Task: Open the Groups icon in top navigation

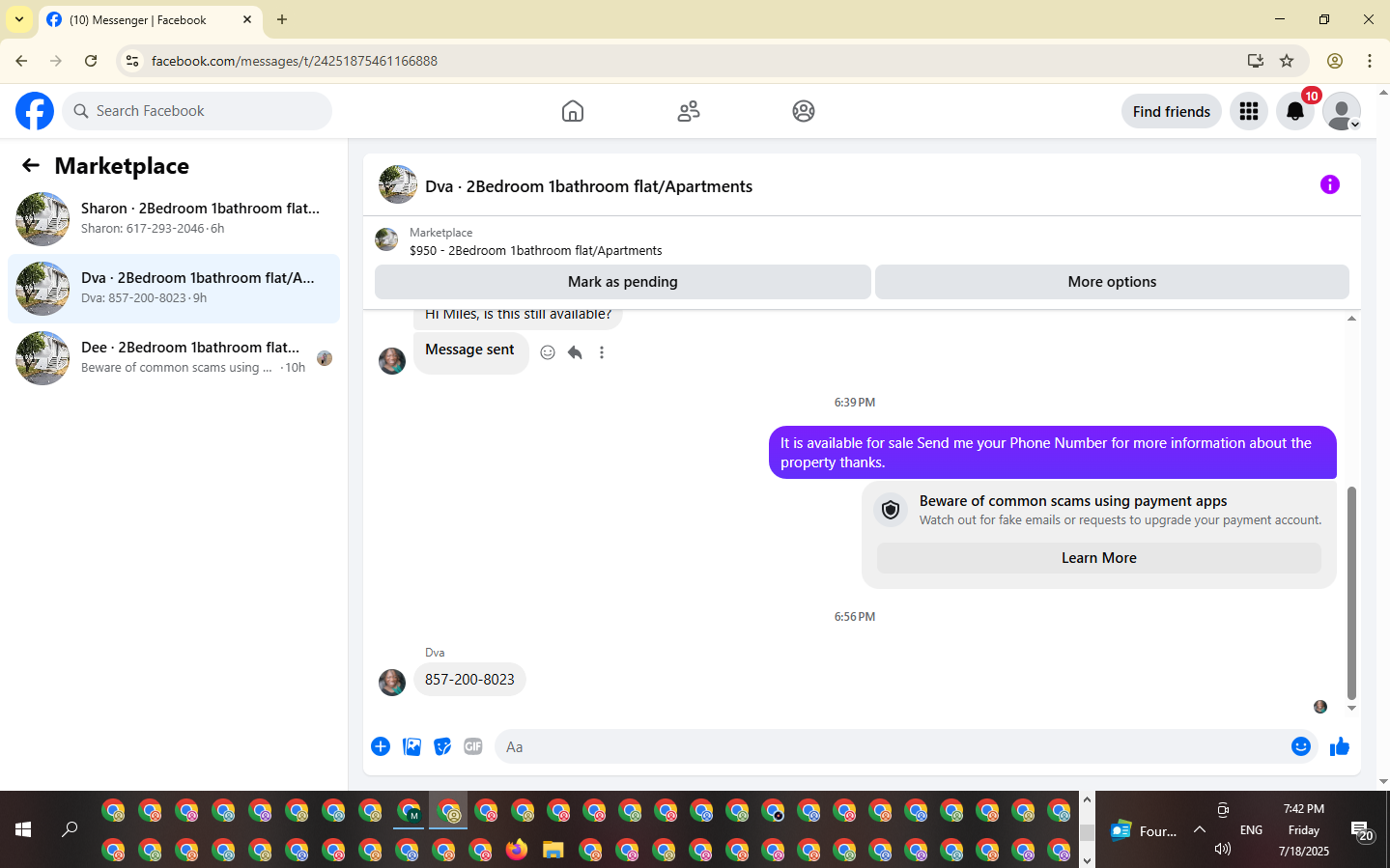Action: point(804,111)
